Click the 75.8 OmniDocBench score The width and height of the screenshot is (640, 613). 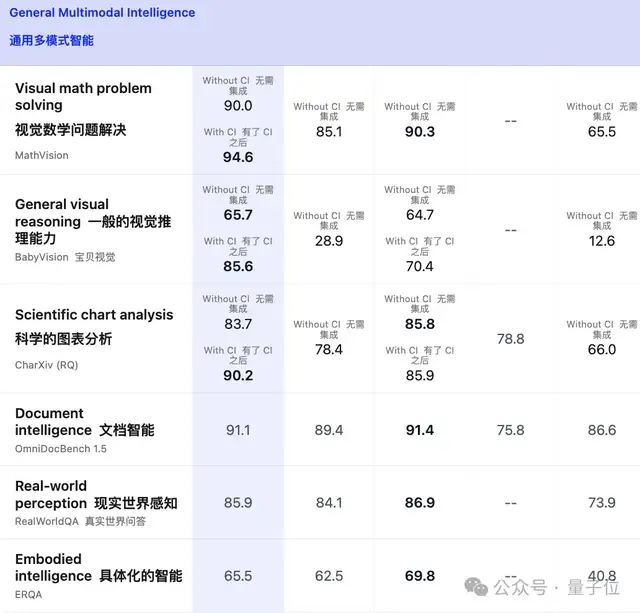pos(511,430)
